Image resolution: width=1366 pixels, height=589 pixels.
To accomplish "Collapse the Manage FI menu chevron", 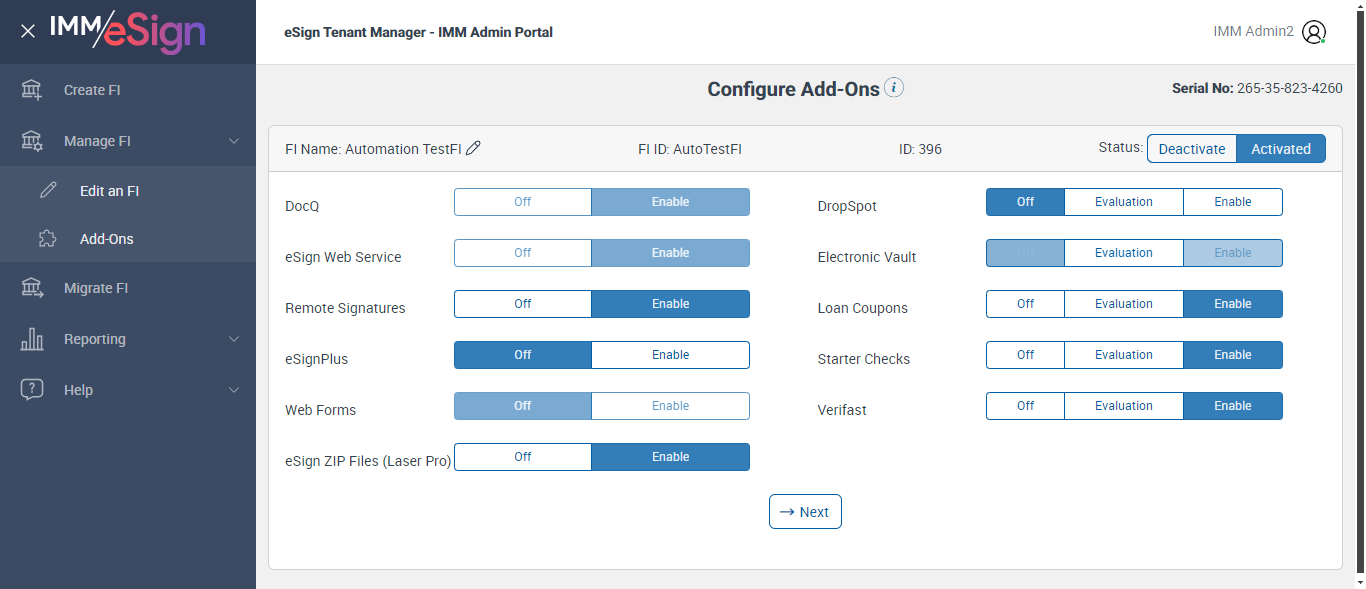I will (234, 141).
